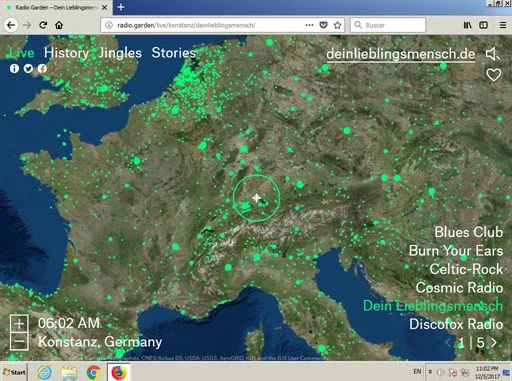Viewport: 512px width, 381px height.
Task: Play the Discofox Radio station
Action: tap(456, 324)
